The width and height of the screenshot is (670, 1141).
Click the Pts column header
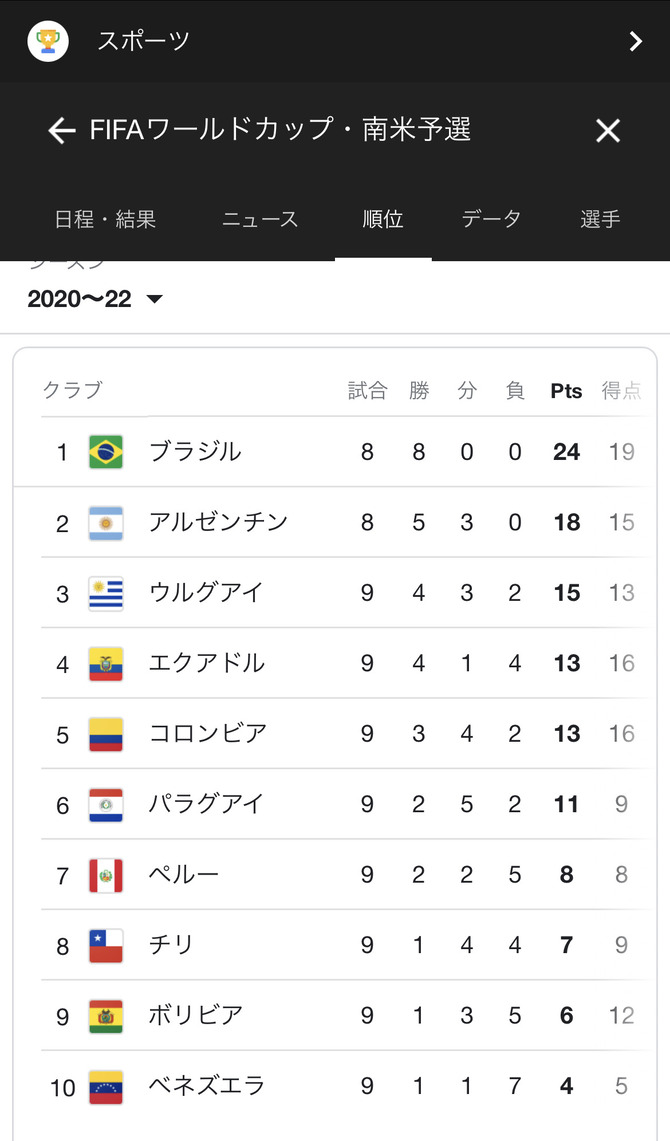(566, 391)
